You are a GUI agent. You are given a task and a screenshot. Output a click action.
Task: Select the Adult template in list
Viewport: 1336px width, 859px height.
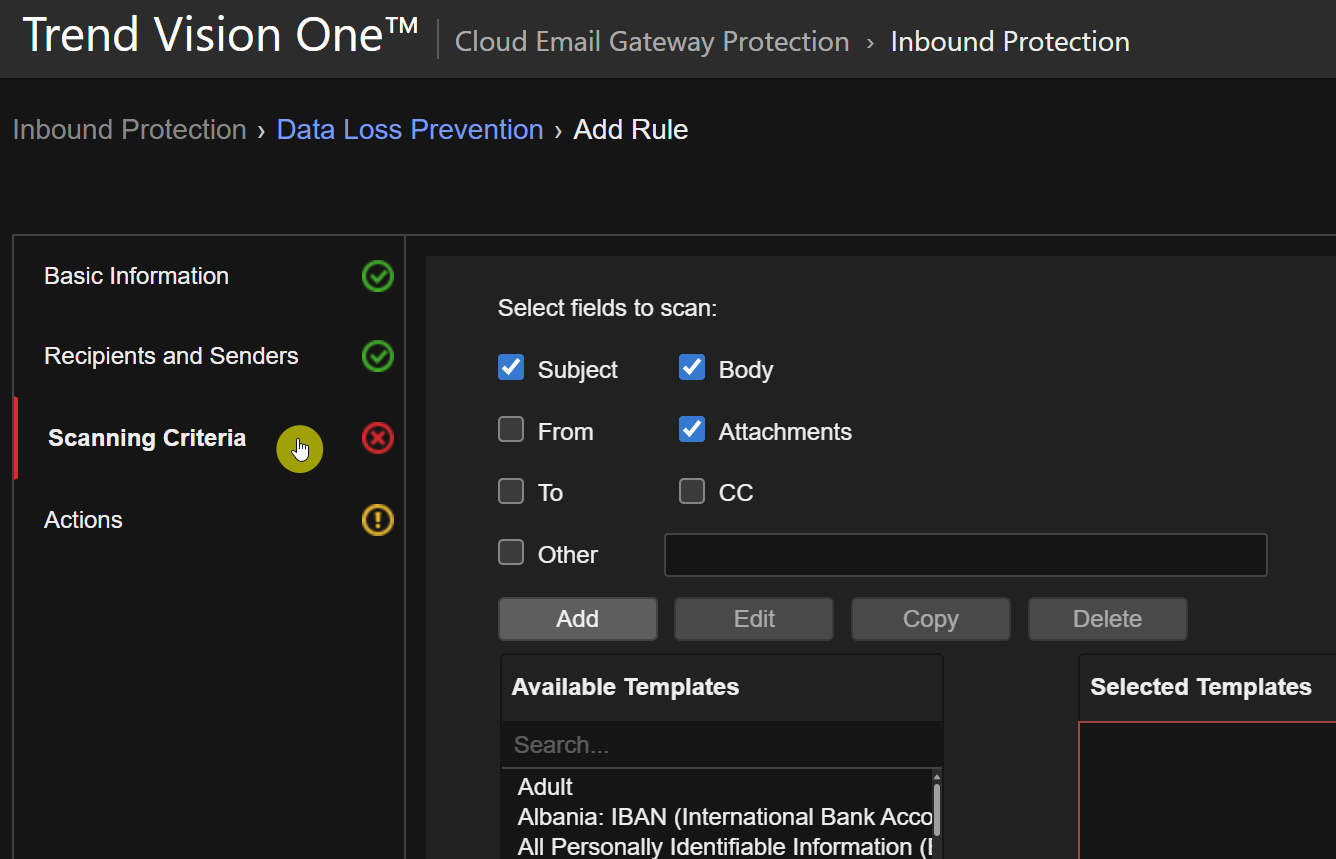pyautogui.click(x=546, y=787)
